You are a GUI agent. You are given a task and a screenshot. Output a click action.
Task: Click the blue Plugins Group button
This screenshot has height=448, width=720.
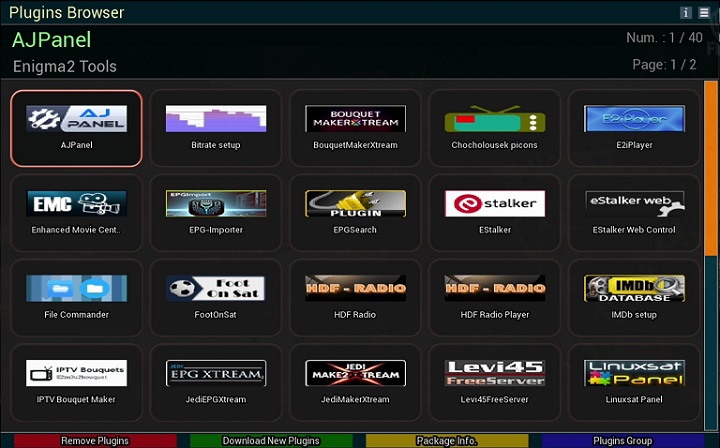pyautogui.click(x=623, y=441)
